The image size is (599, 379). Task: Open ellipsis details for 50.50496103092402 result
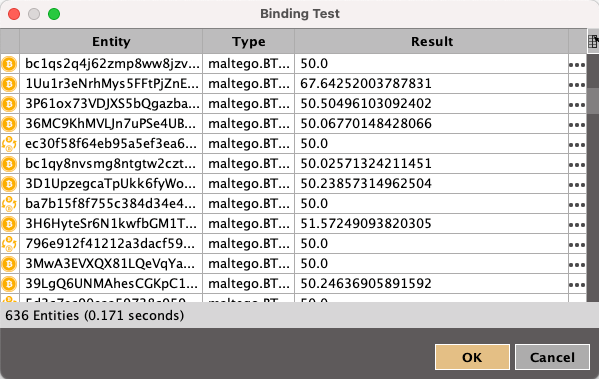[577, 105]
